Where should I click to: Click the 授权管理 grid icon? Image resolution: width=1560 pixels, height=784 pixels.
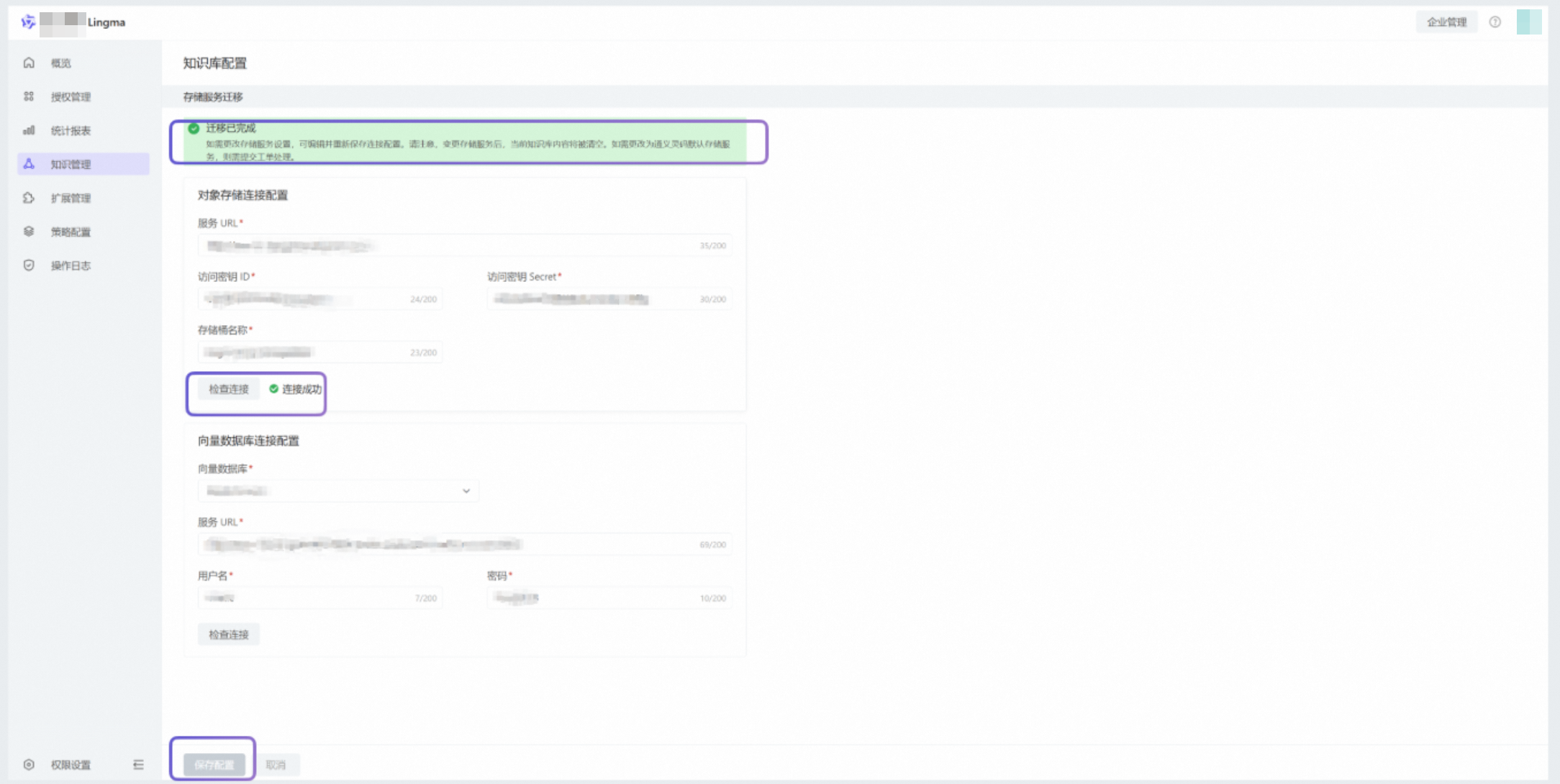coord(29,96)
